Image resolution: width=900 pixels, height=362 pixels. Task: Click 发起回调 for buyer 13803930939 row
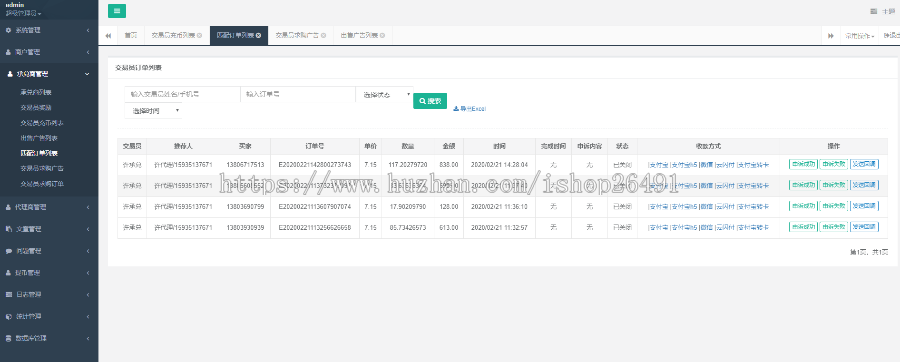[x=864, y=227]
